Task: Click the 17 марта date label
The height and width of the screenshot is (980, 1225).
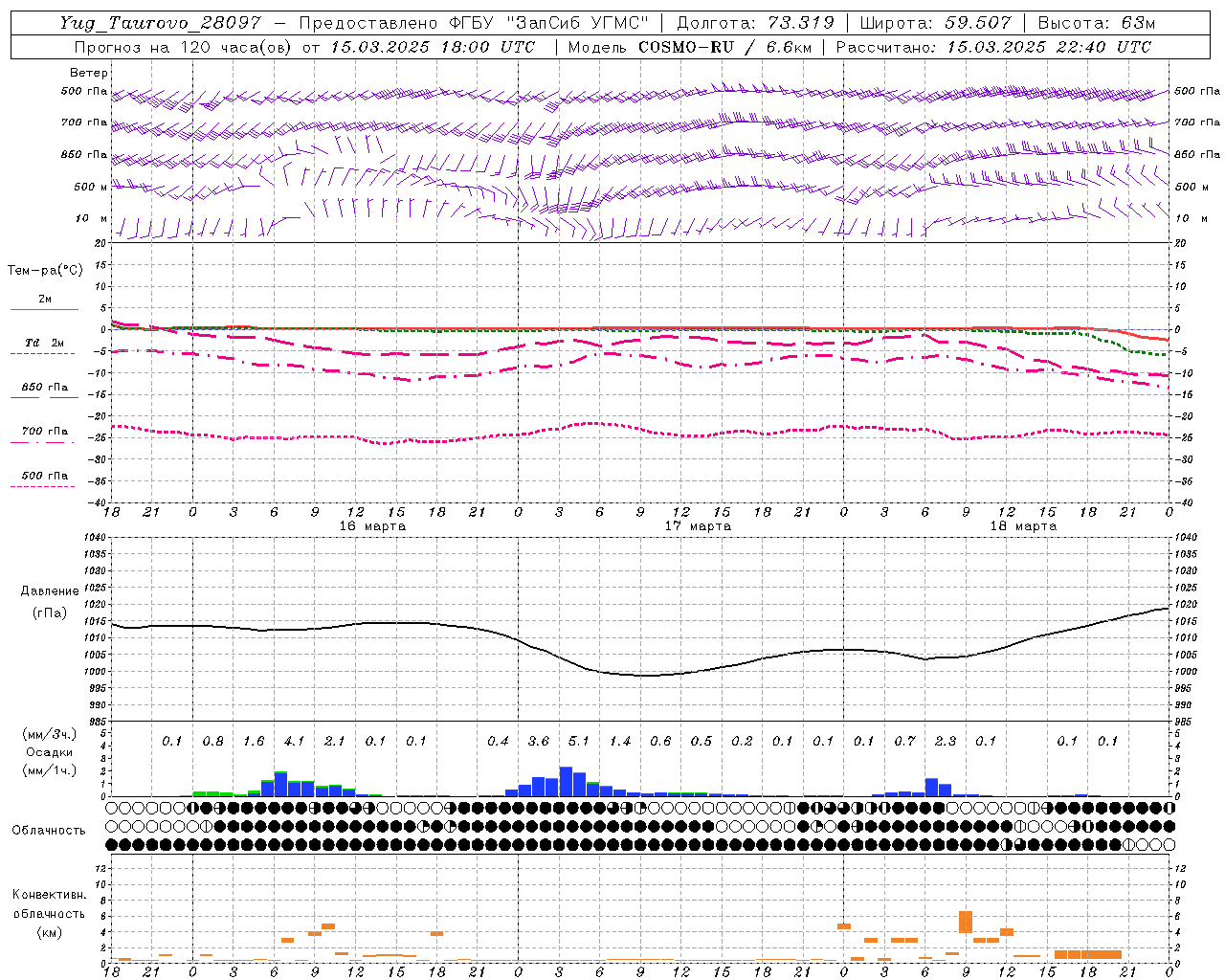Action: [x=698, y=526]
